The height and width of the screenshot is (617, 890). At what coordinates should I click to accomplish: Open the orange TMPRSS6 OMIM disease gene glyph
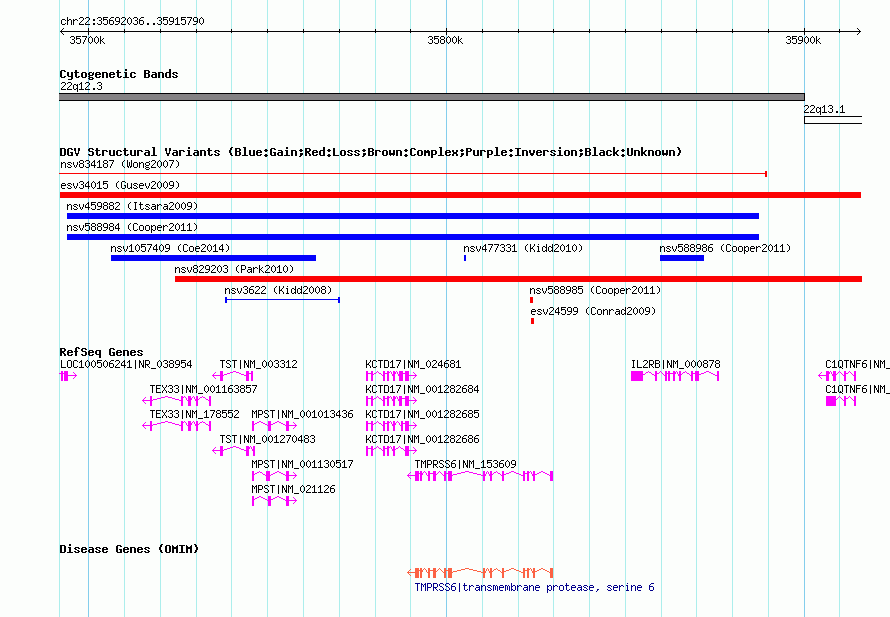pos(480,572)
